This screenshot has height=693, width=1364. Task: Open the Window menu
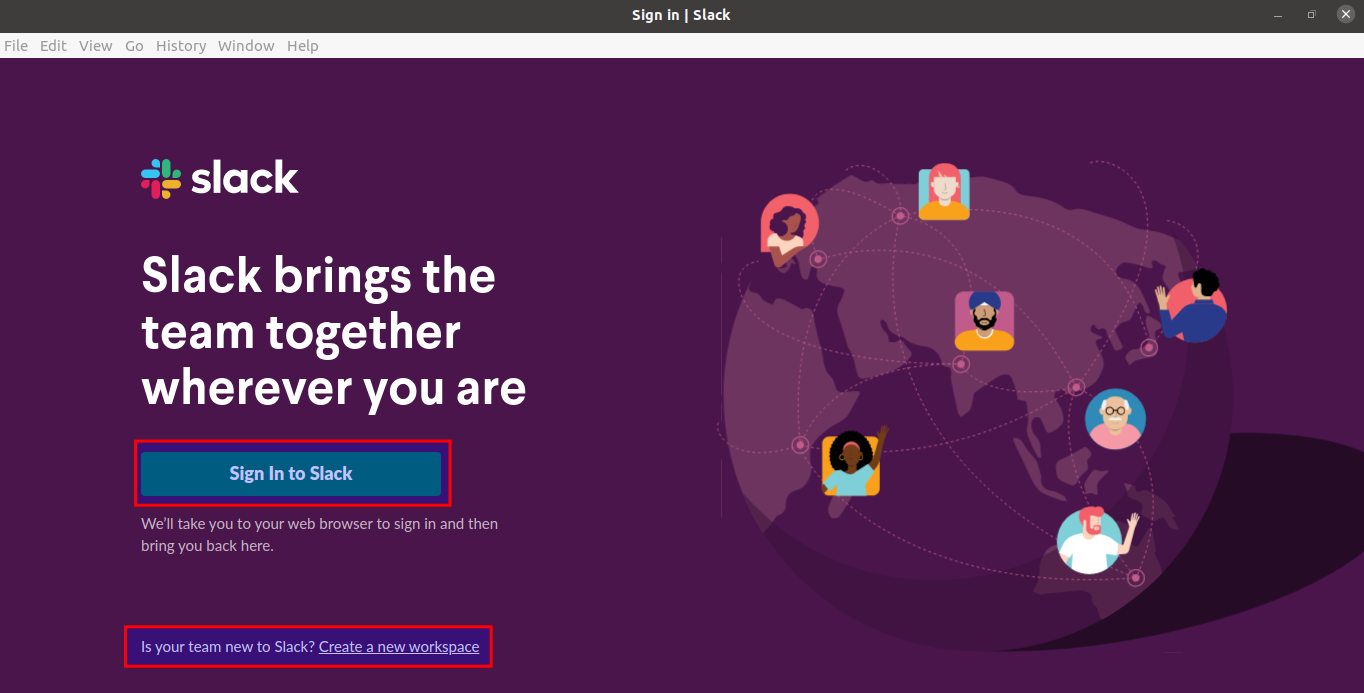point(246,46)
